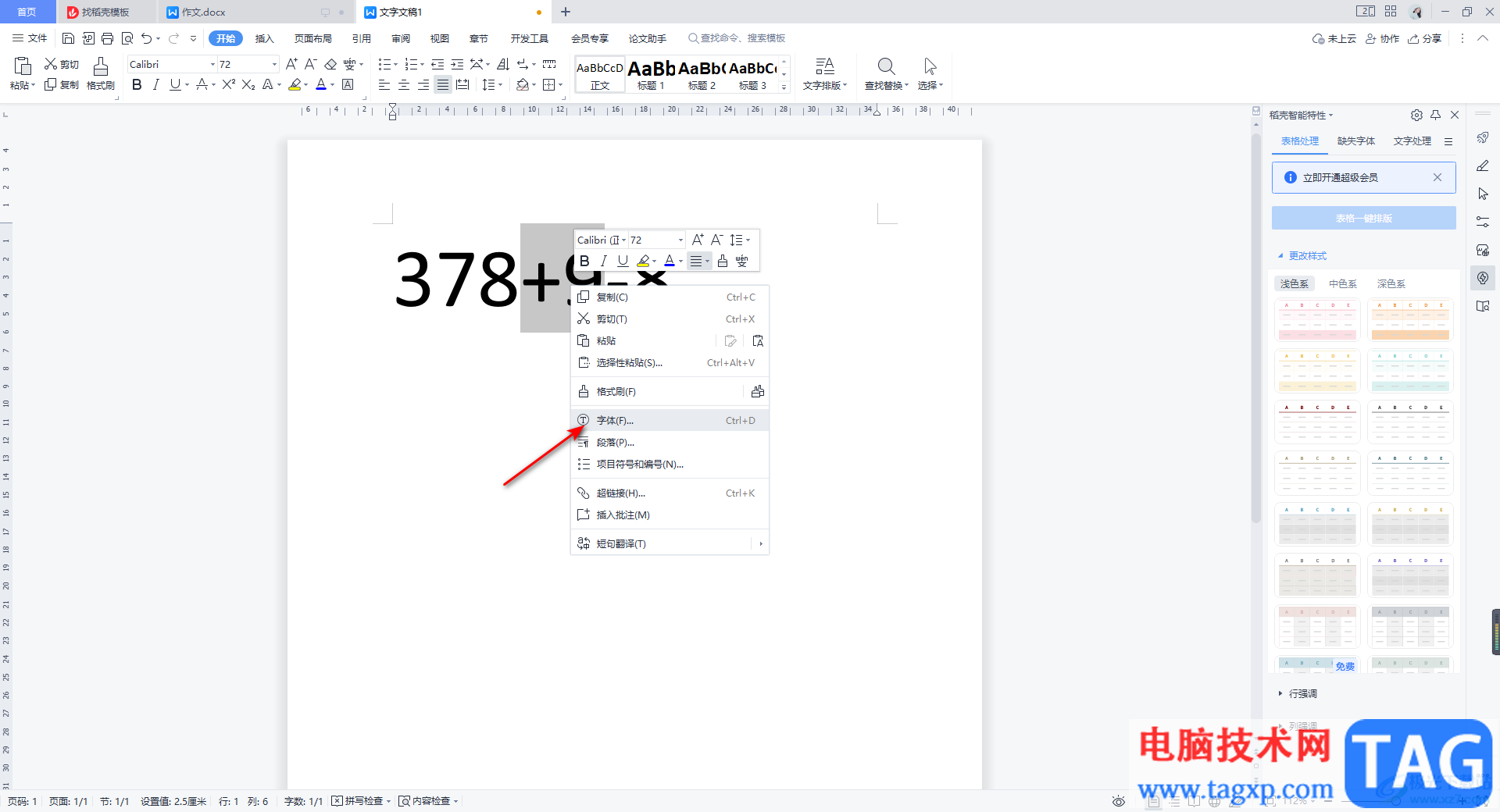Click mini toolbar Increase Font Size icon
This screenshot has height=812, width=1500.
pos(698,240)
